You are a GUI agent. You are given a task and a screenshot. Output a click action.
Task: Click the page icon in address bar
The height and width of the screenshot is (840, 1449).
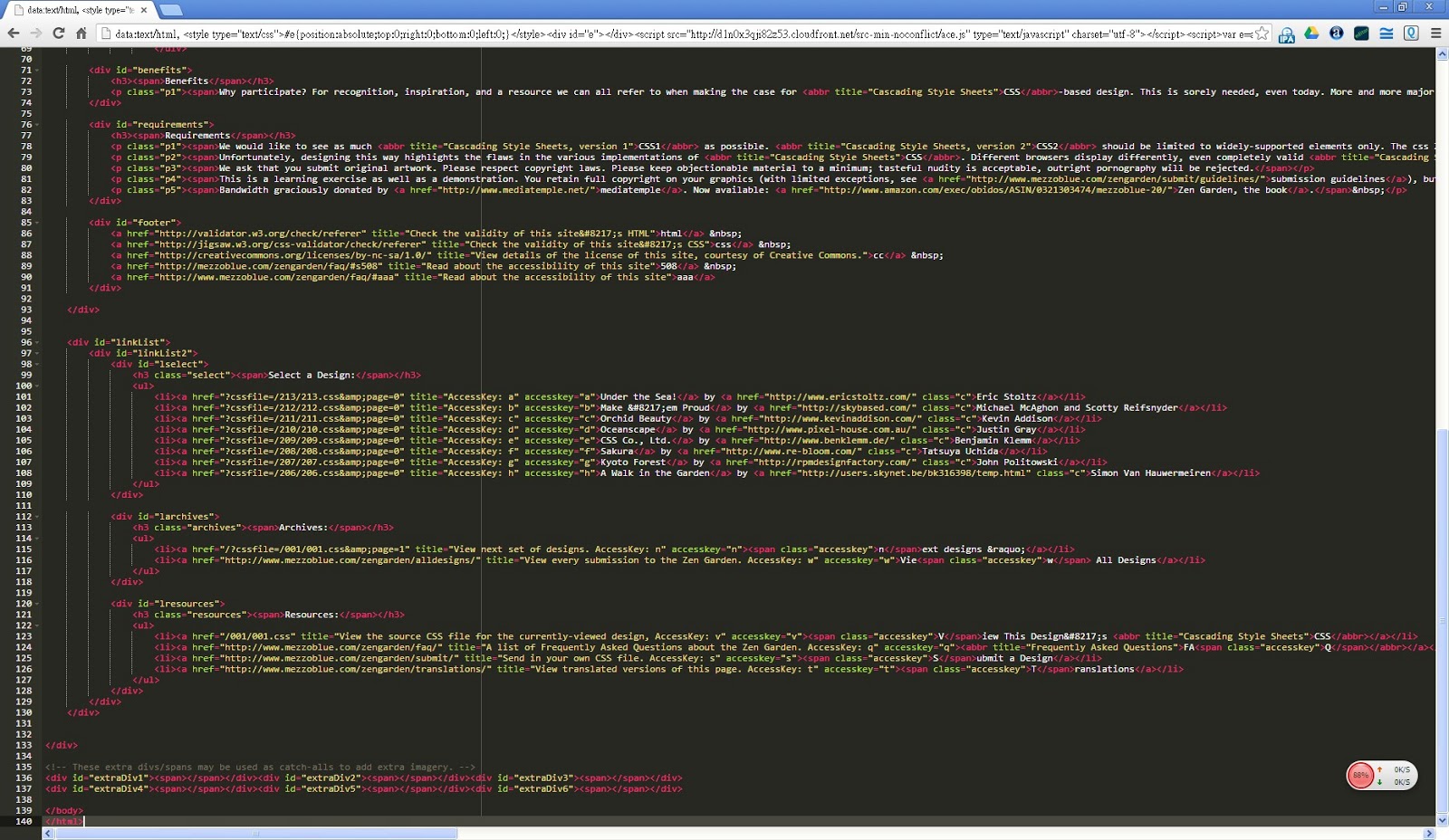[106, 33]
